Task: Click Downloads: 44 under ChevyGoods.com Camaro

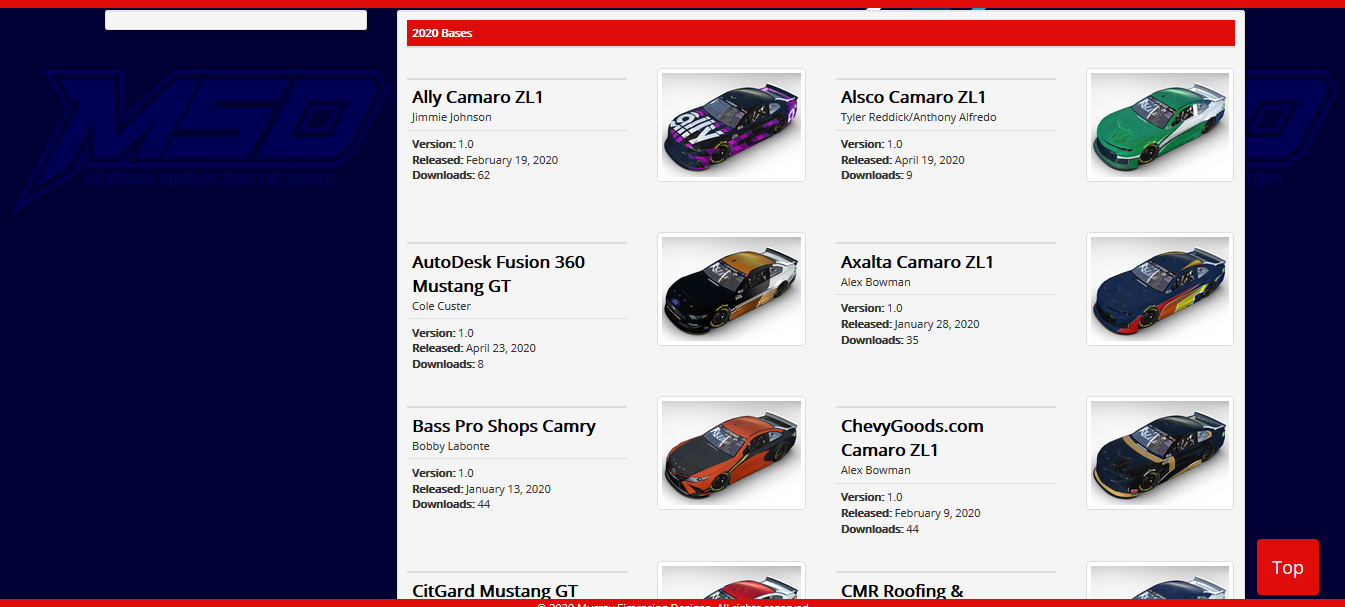Action: pyautogui.click(x=880, y=529)
